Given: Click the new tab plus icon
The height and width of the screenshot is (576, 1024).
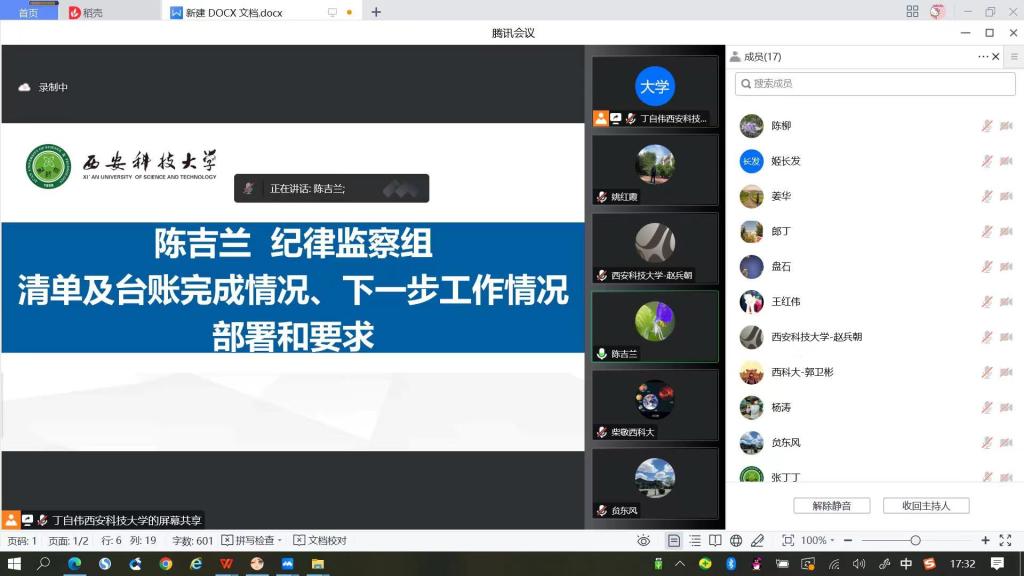Looking at the screenshot, I should pos(376,12).
